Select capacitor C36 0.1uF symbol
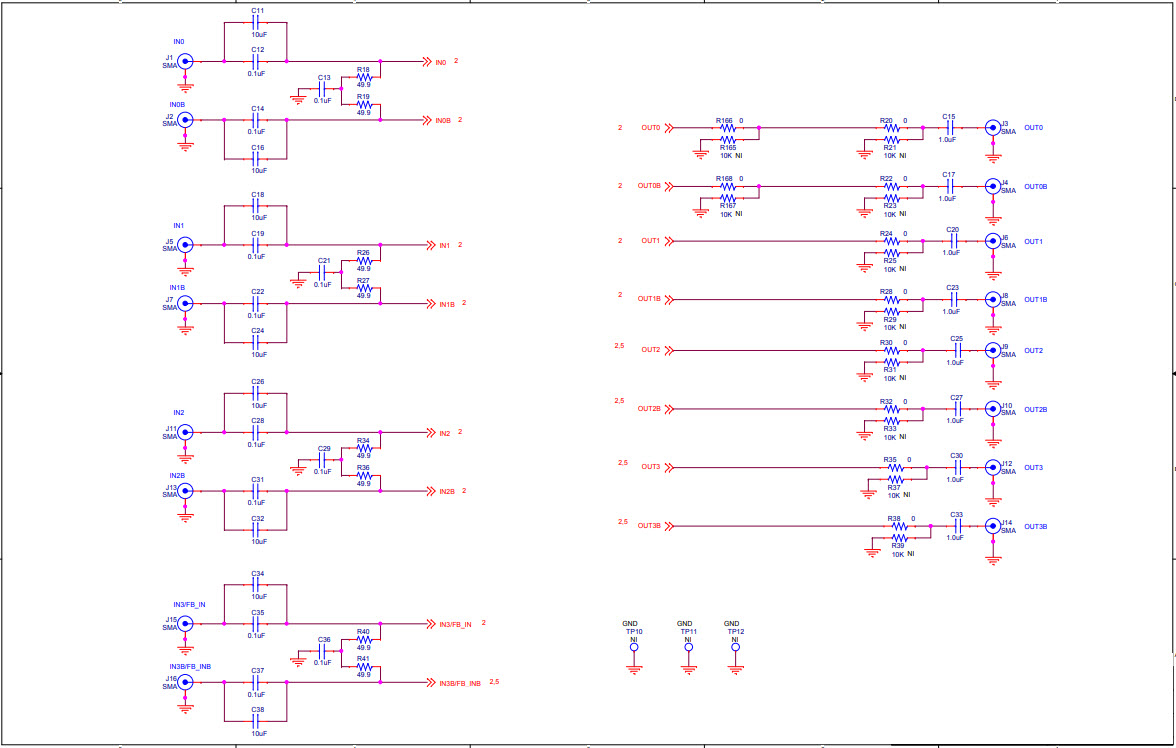Image resolution: width=1176 pixels, height=748 pixels. [323, 651]
